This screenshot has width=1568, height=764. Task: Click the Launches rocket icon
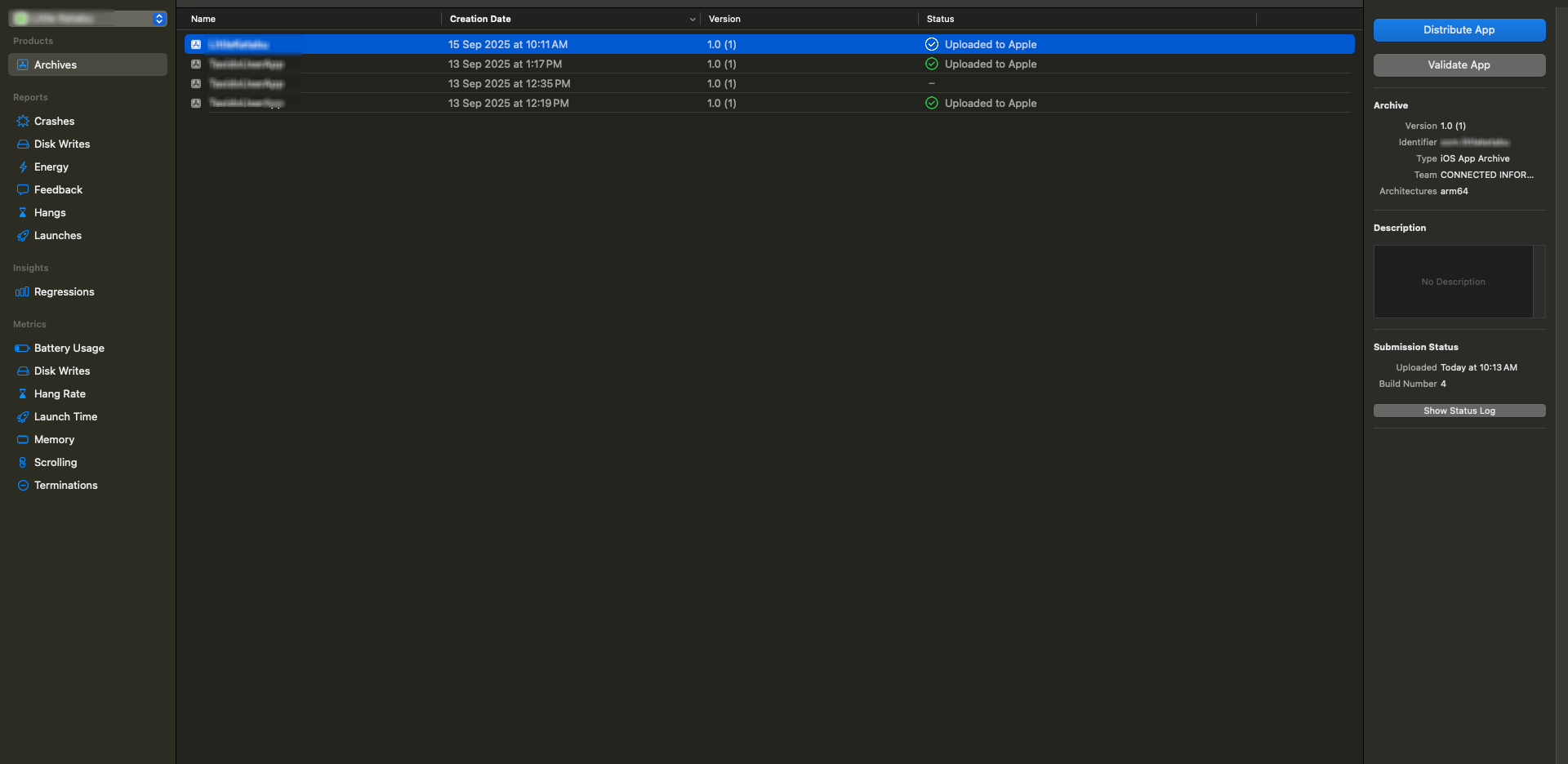pyautogui.click(x=23, y=236)
